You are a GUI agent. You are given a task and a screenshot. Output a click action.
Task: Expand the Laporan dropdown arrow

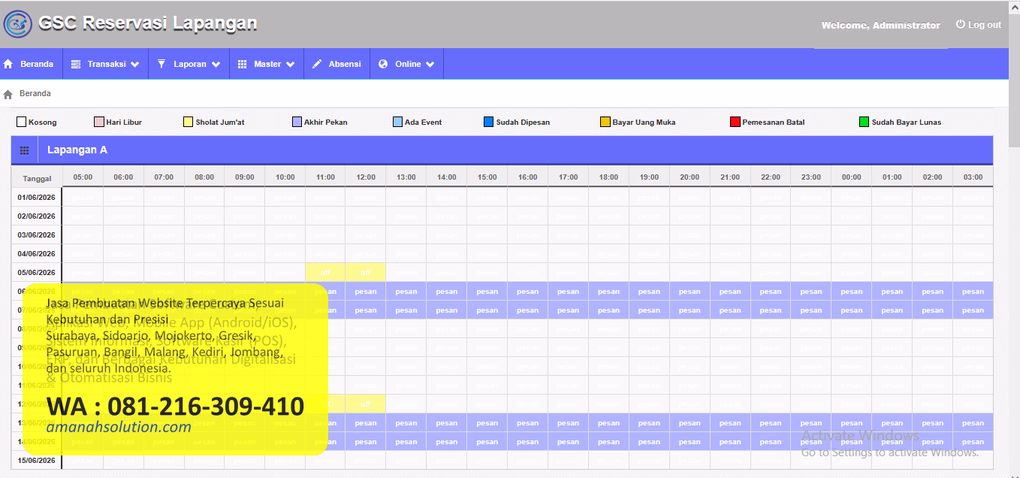pos(215,64)
